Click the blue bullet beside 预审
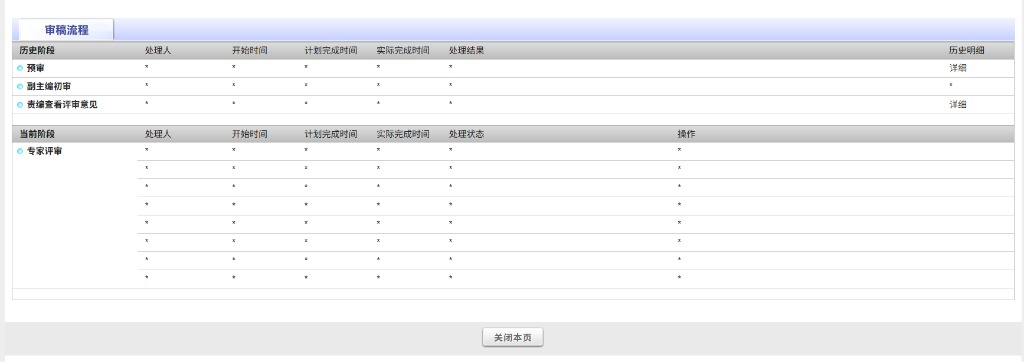The image size is (1024, 362). coord(20,68)
